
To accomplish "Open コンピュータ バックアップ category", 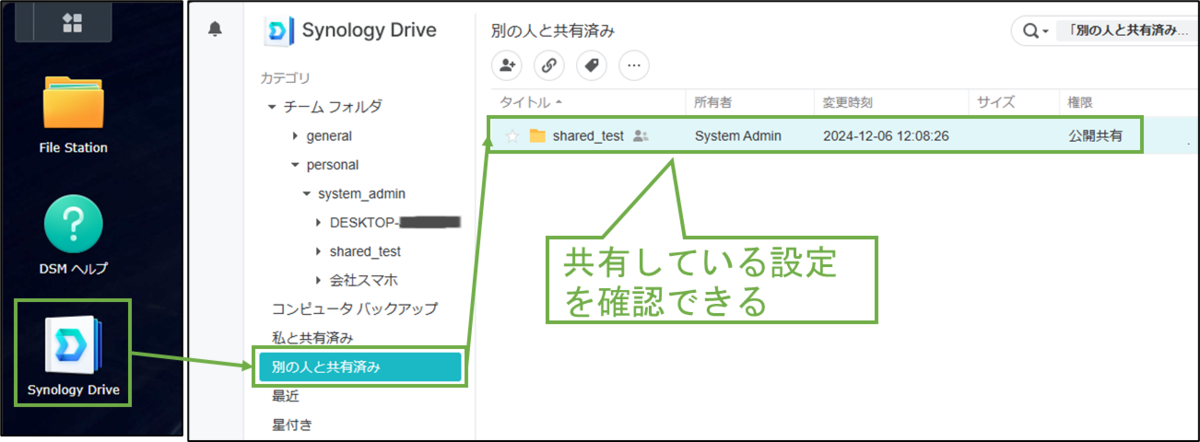I will [x=355, y=309].
